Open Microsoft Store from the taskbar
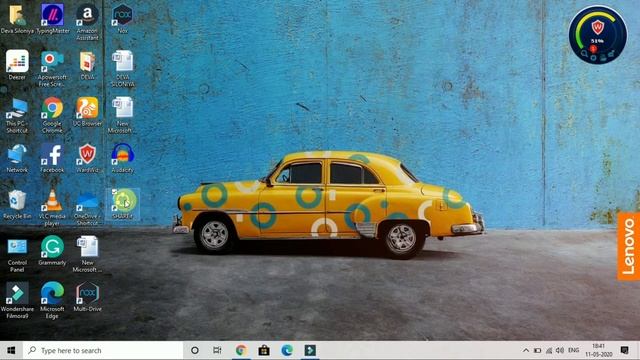This screenshot has width=640, height=360. click(x=264, y=350)
